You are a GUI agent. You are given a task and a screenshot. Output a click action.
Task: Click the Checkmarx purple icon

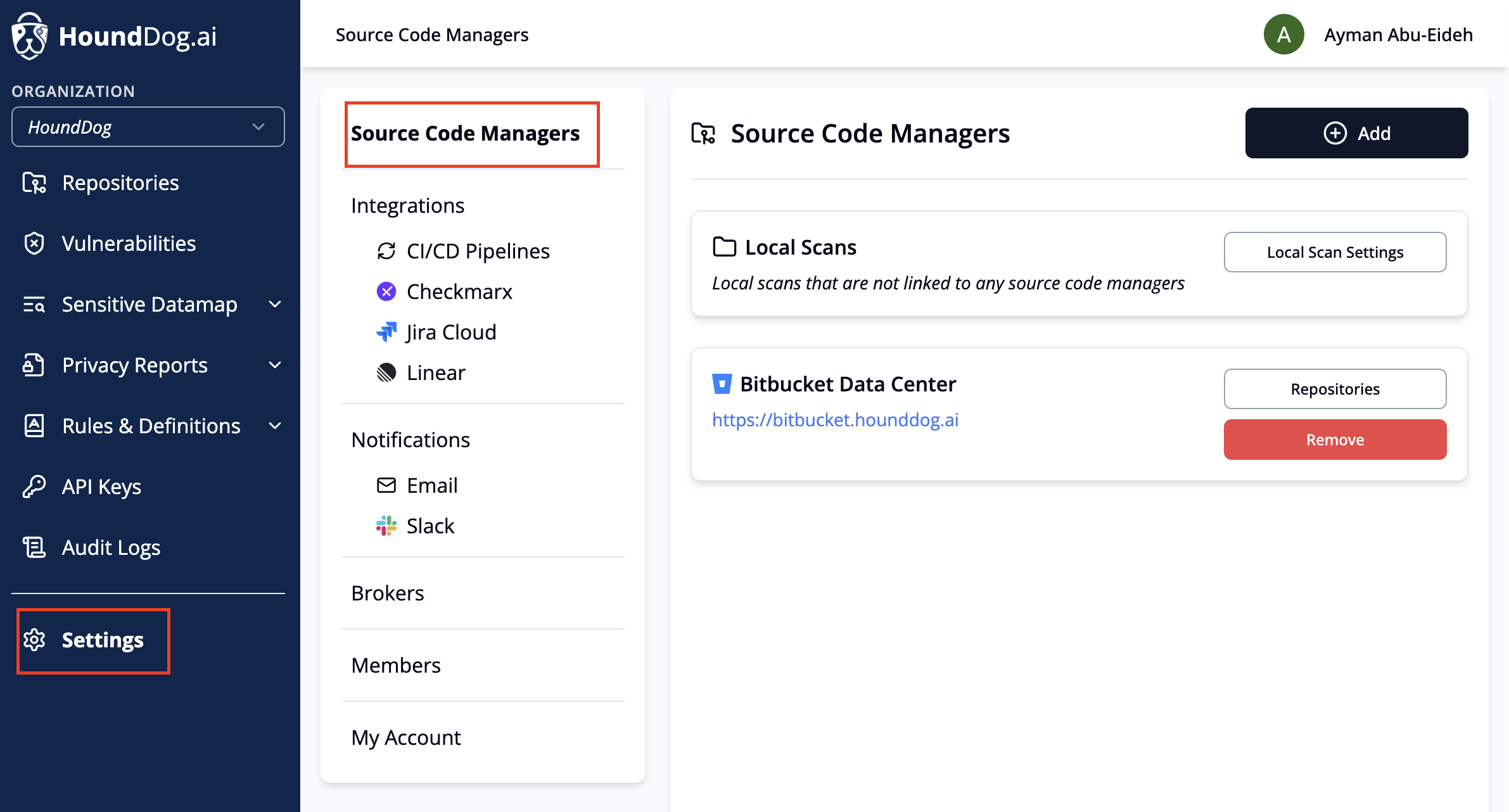[386, 292]
